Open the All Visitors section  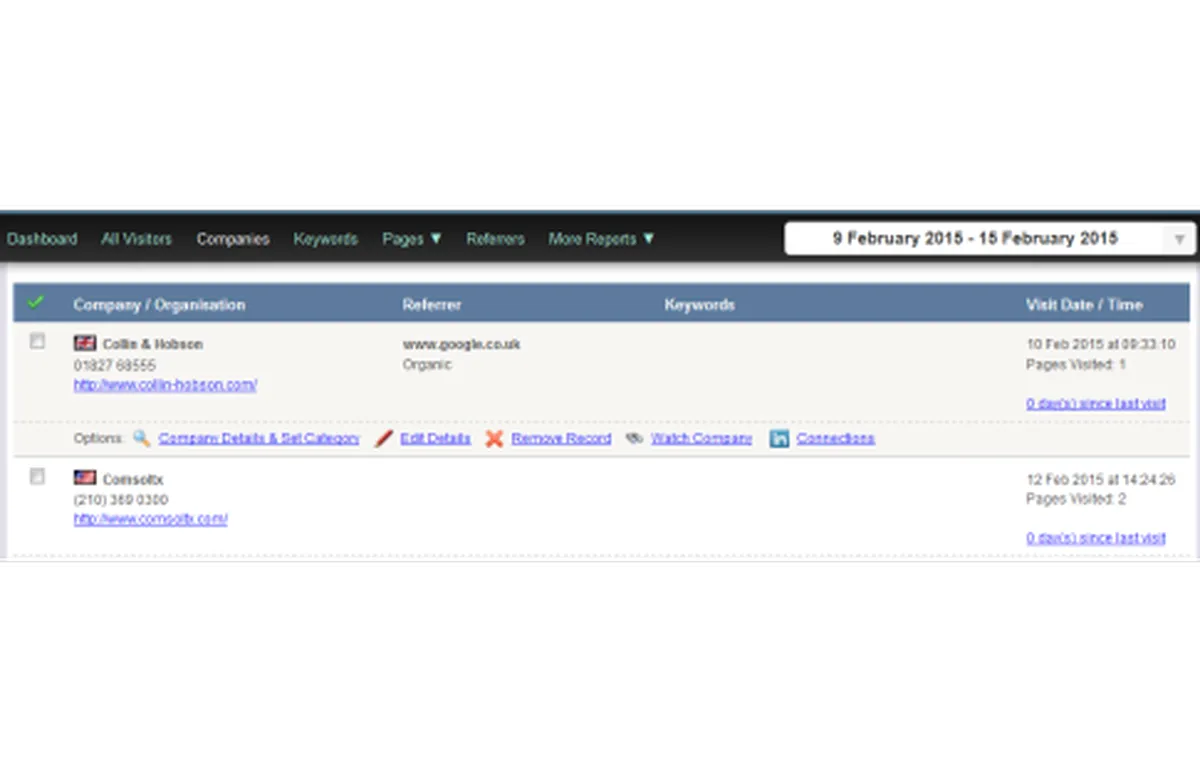(136, 239)
